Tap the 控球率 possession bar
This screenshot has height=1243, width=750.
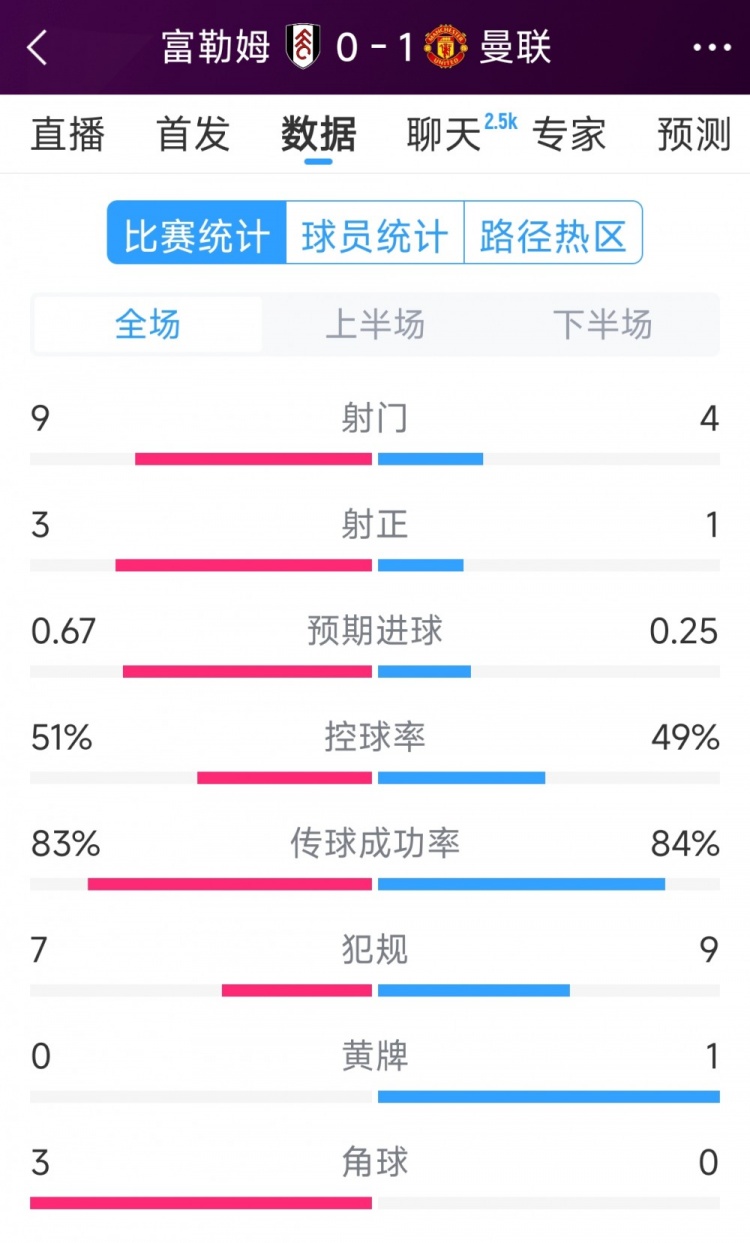pyautogui.click(x=375, y=777)
